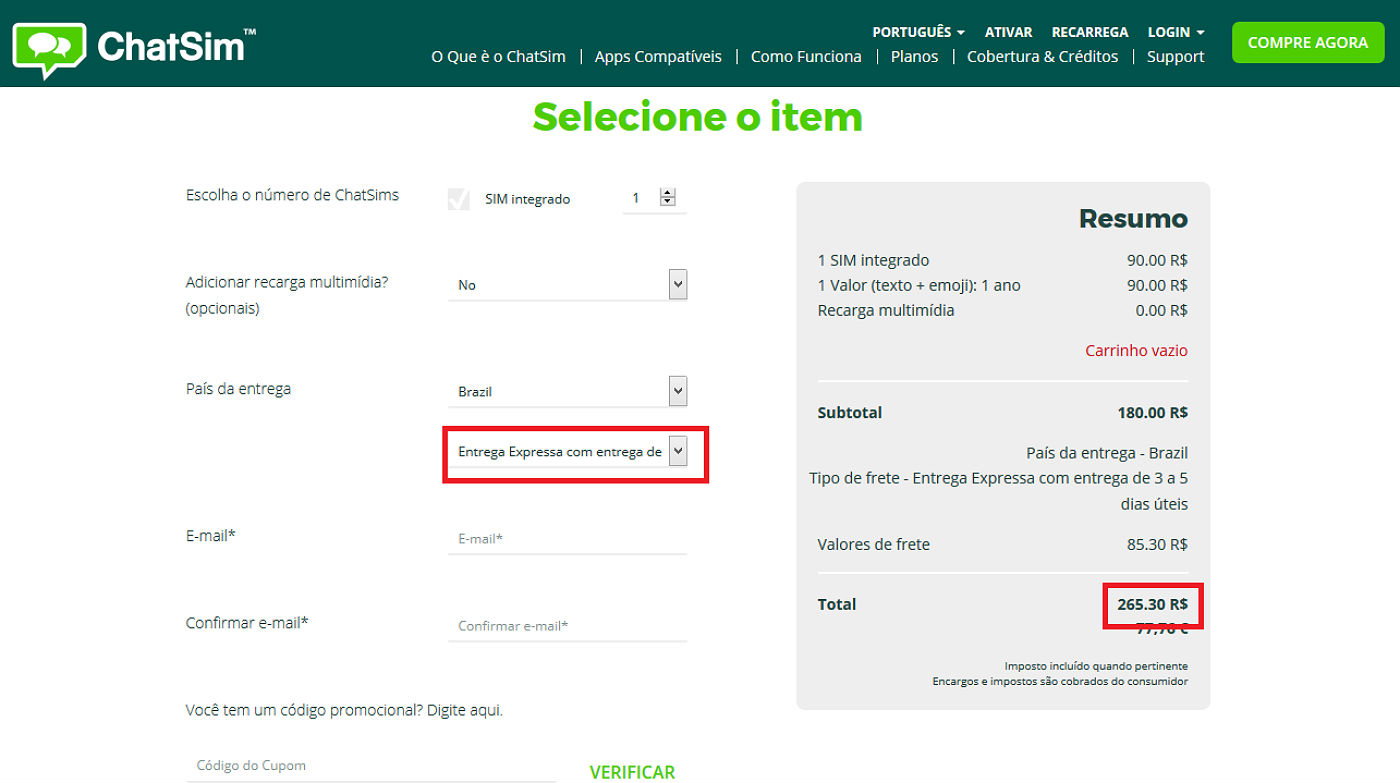Focus the E-mail input field

tap(567, 538)
